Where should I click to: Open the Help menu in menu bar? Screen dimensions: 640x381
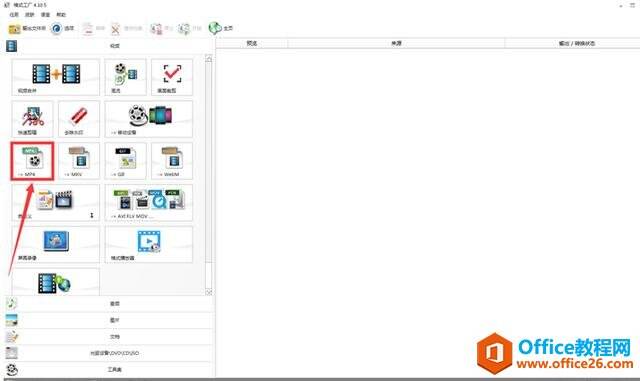click(x=61, y=14)
